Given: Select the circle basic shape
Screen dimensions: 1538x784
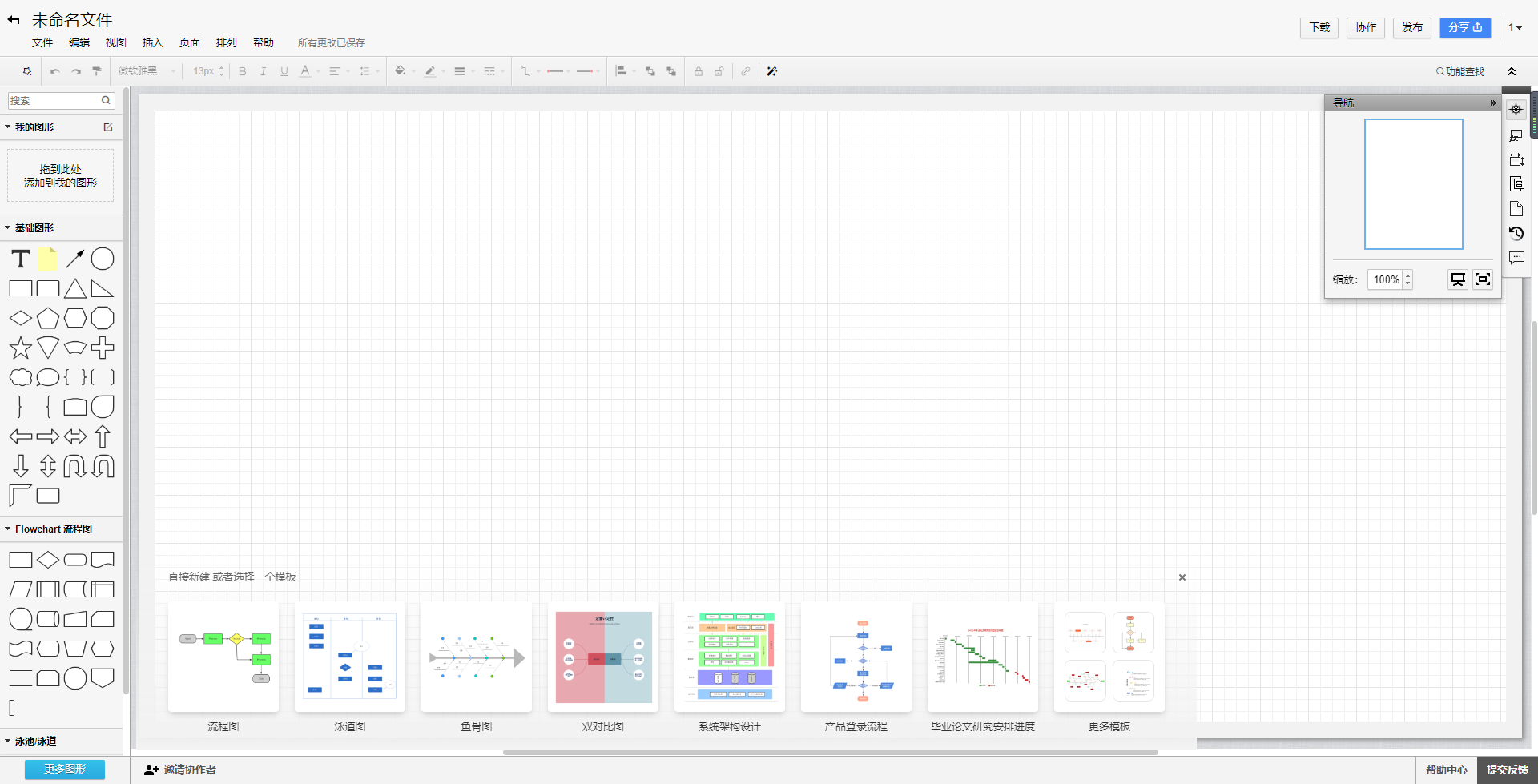Looking at the screenshot, I should pyautogui.click(x=103, y=259).
